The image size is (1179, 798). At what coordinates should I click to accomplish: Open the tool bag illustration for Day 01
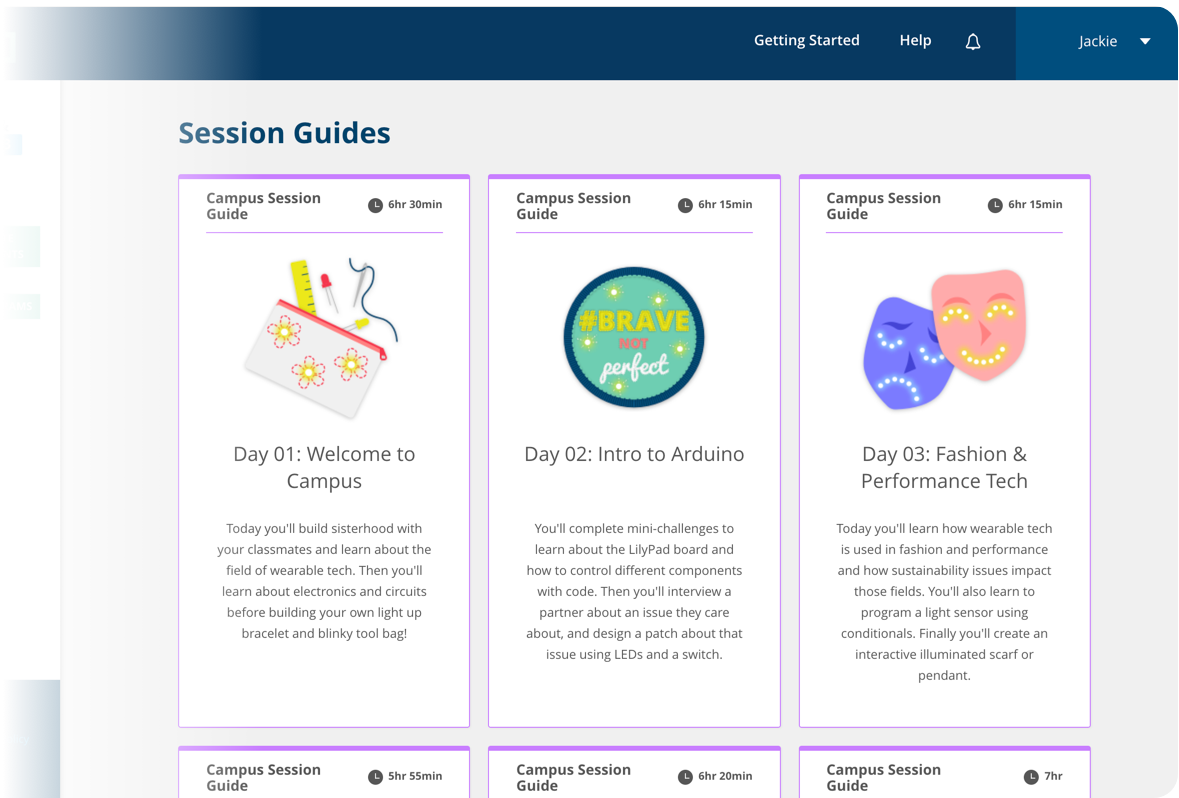pyautogui.click(x=322, y=337)
